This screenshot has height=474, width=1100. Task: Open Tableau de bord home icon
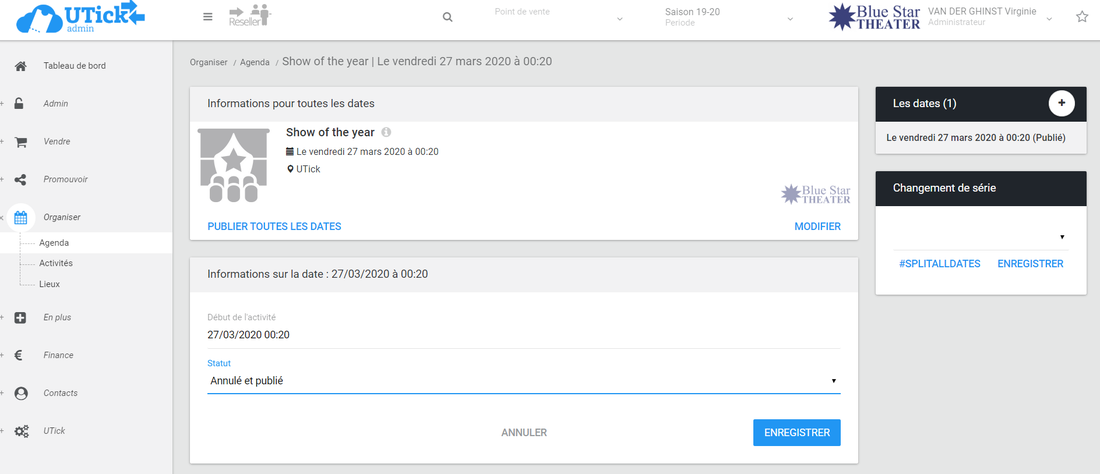click(x=20, y=66)
